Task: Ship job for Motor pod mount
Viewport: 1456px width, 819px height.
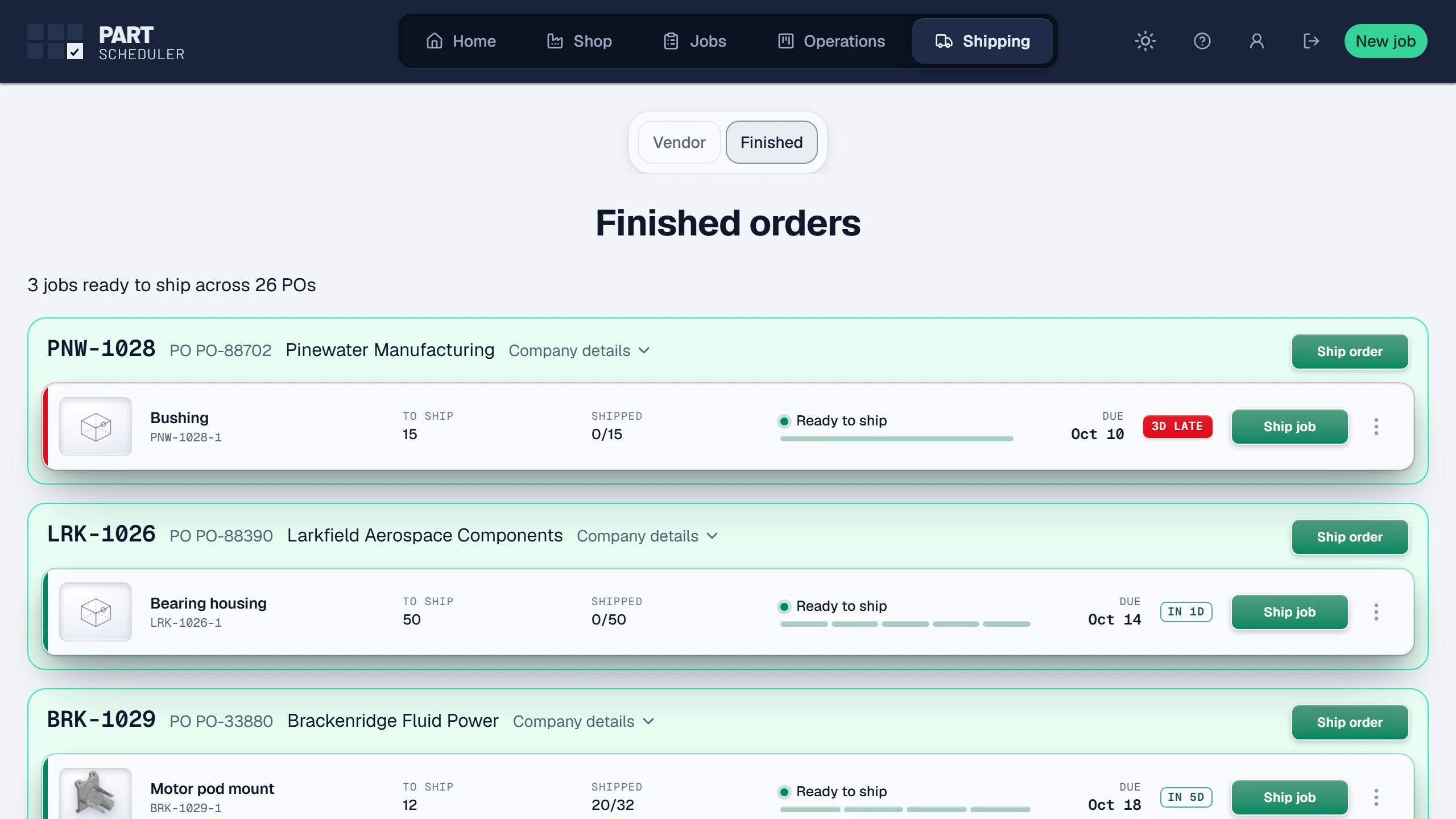Action: tap(1289, 797)
